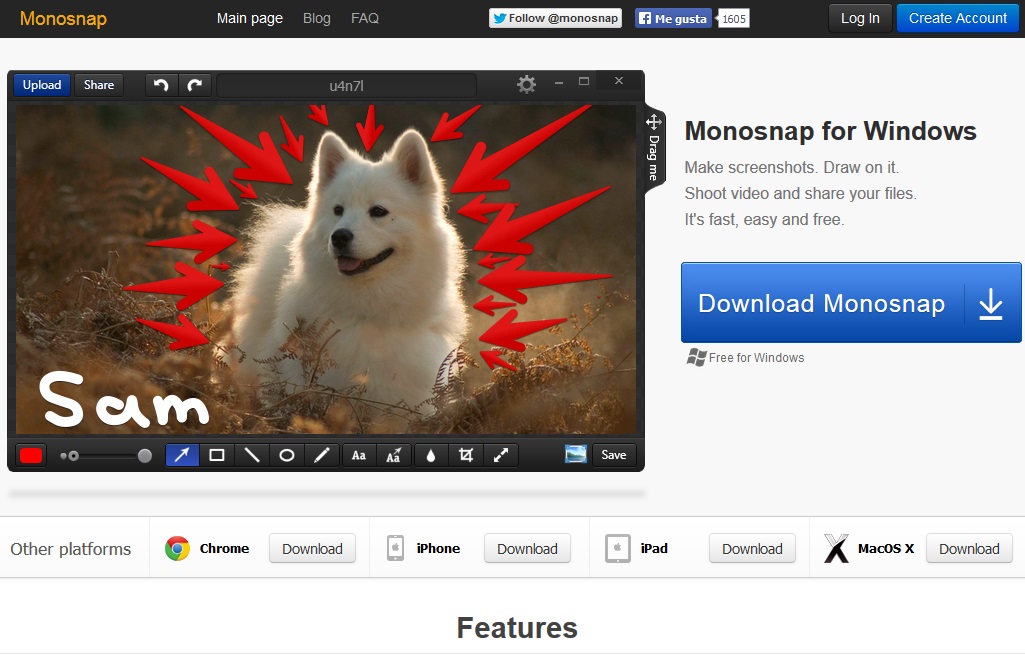The width and height of the screenshot is (1025, 670).
Task: Download Monosnap for Chrome
Action: click(x=312, y=549)
